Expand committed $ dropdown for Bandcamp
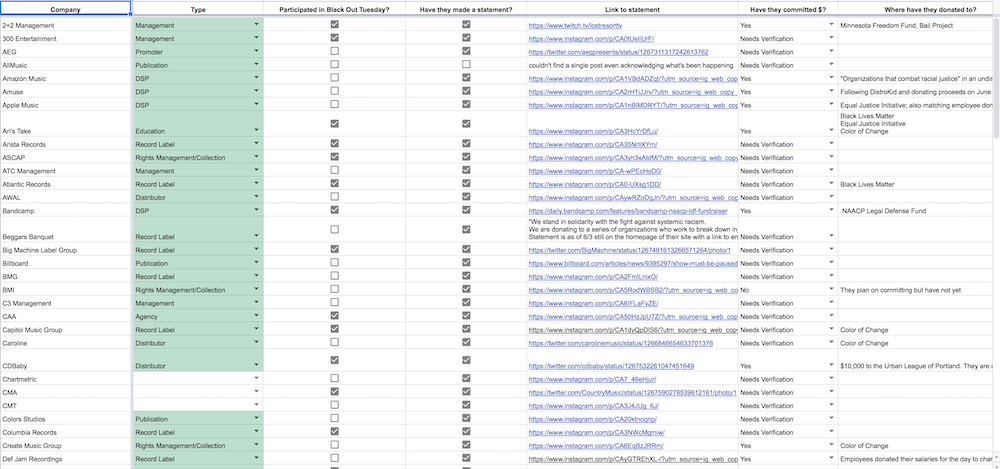 tap(832, 210)
